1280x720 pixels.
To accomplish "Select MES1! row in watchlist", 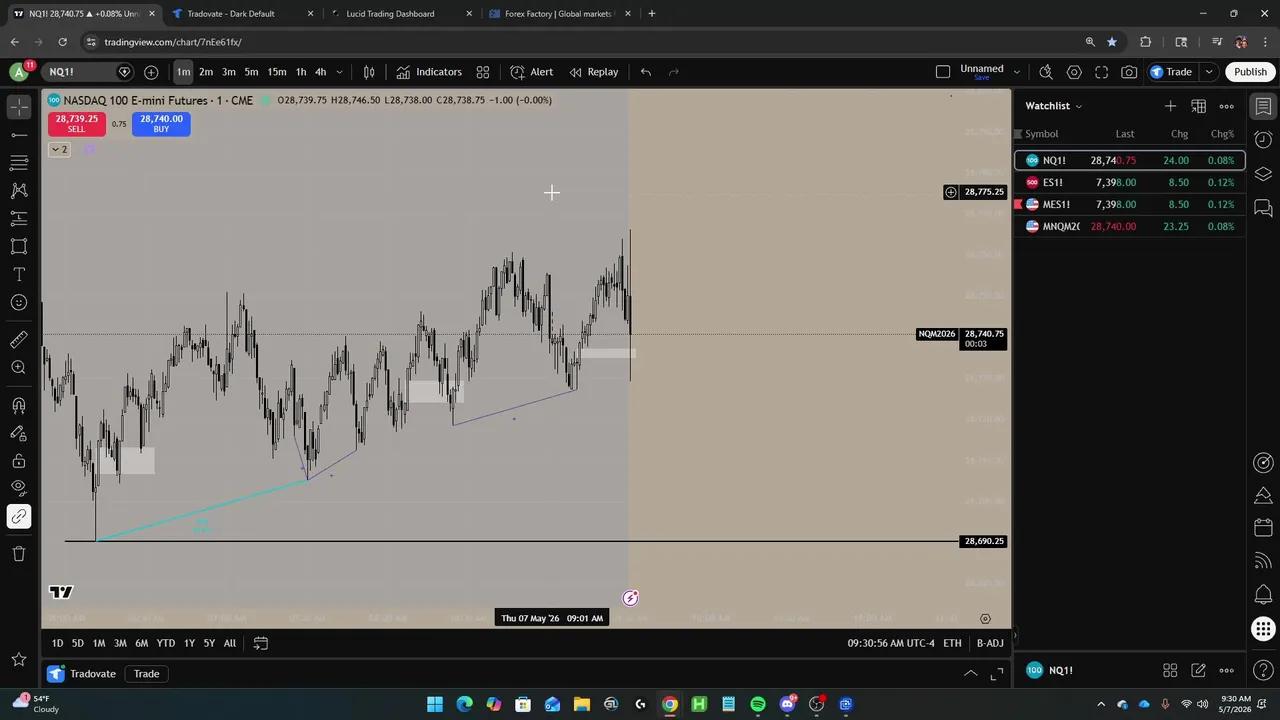I will (x=1130, y=205).
